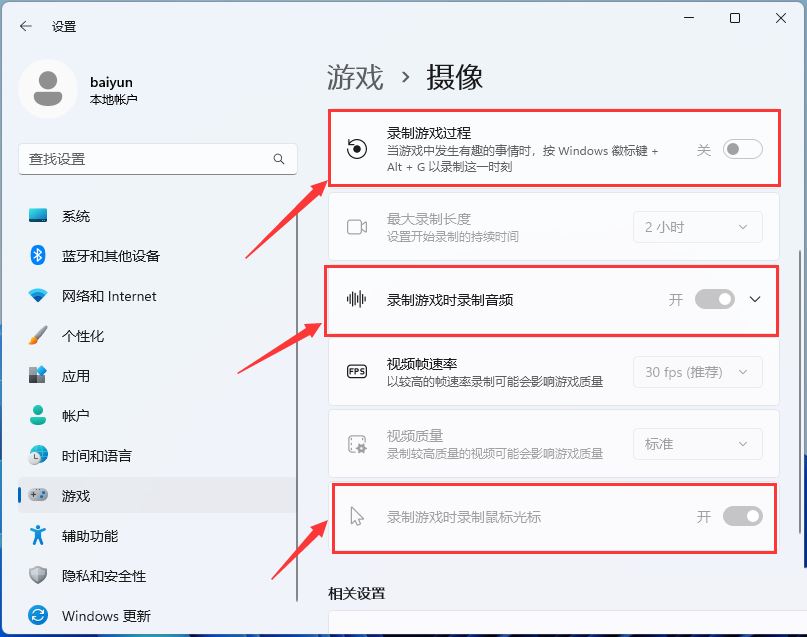Viewport: 807px width, 637px height.
Task: Click the video quality icon beside 视频质量
Action: (x=359, y=443)
